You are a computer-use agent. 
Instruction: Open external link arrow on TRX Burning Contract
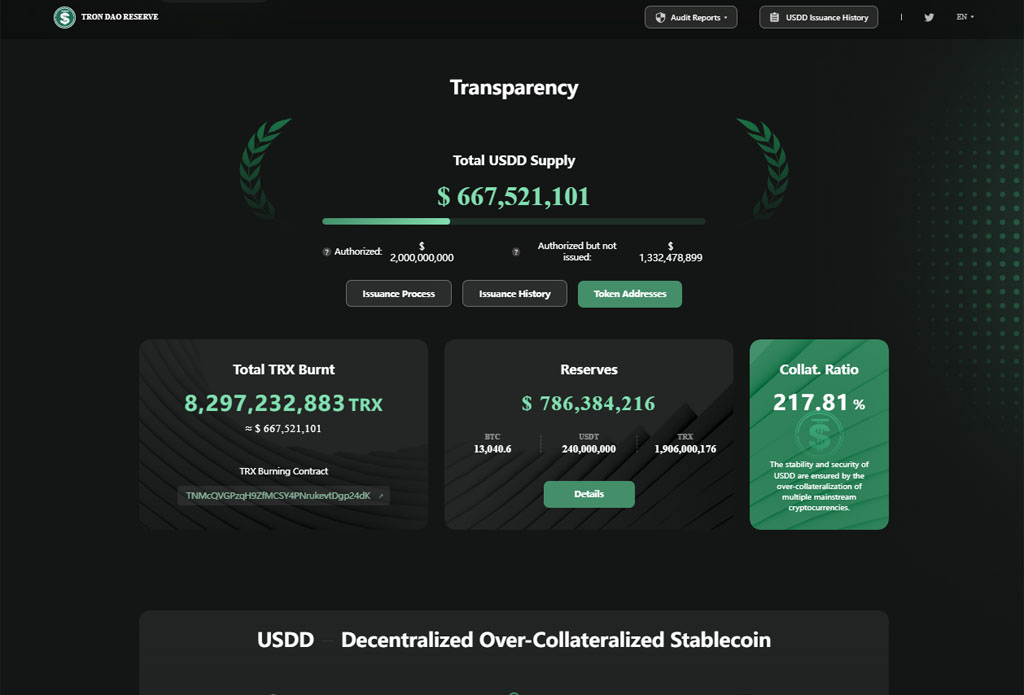click(381, 496)
